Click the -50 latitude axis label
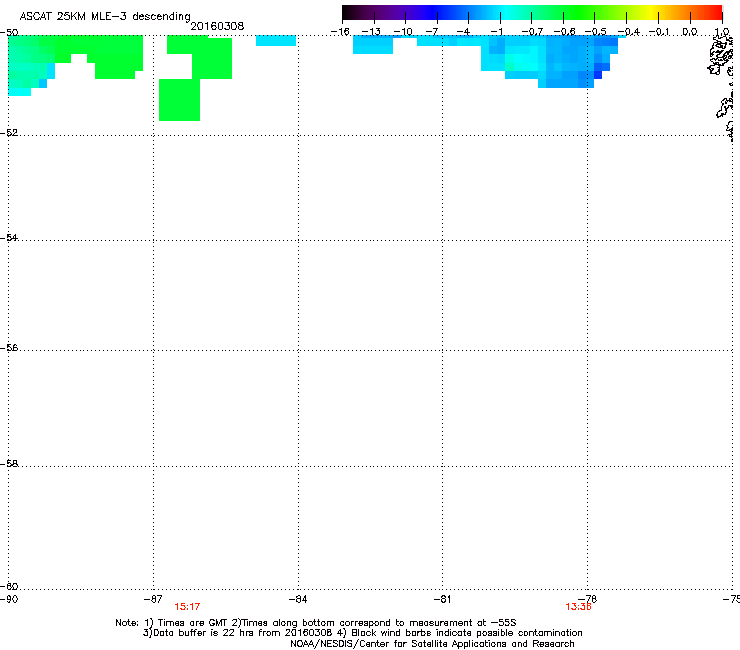 coord(9,33)
